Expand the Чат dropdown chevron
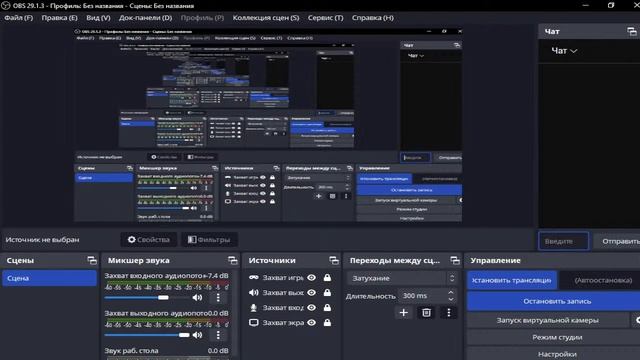The image size is (640, 360). pyautogui.click(x=573, y=51)
